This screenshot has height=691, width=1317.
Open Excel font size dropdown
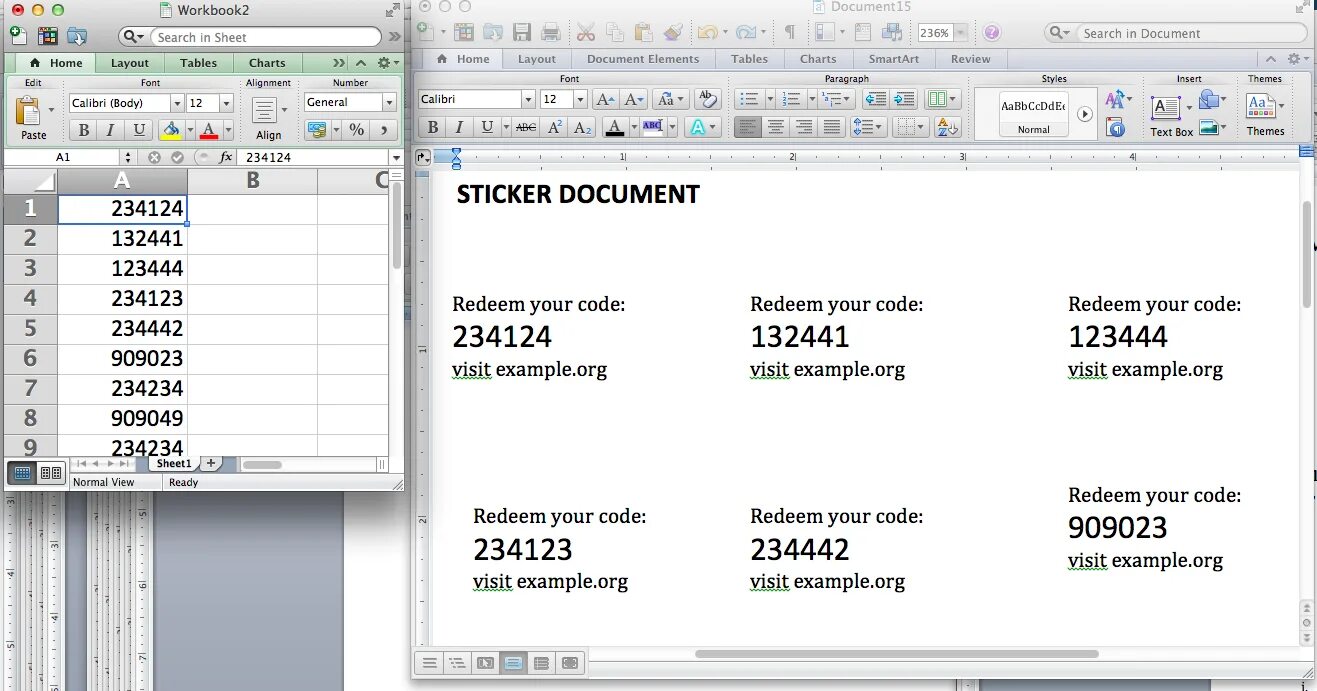(226, 103)
